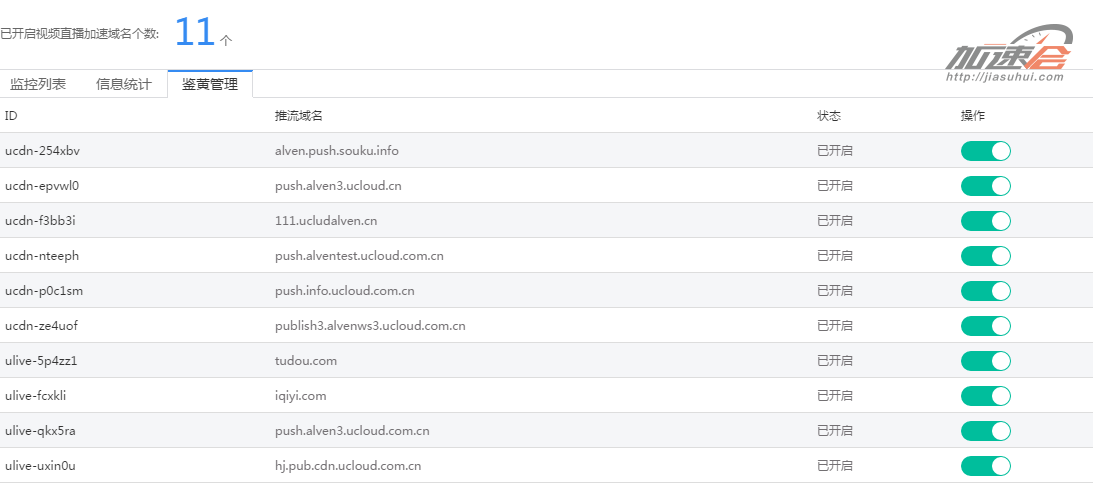Click the ID column header
1093x500 pixels.
pyautogui.click(x=11, y=116)
